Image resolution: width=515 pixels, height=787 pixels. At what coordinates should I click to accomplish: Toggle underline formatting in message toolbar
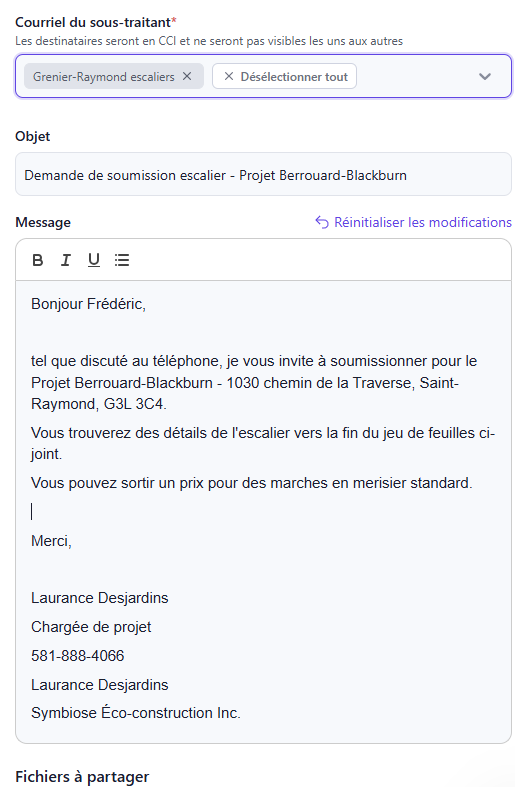[94, 260]
